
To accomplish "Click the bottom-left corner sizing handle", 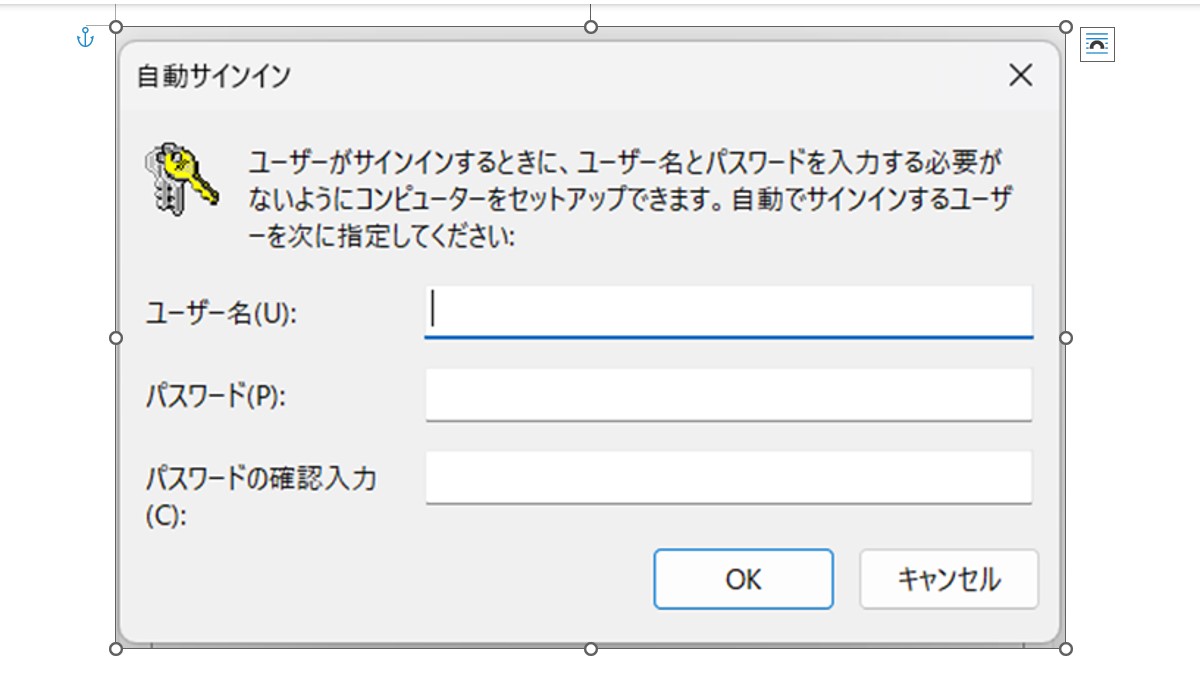I will [116, 649].
